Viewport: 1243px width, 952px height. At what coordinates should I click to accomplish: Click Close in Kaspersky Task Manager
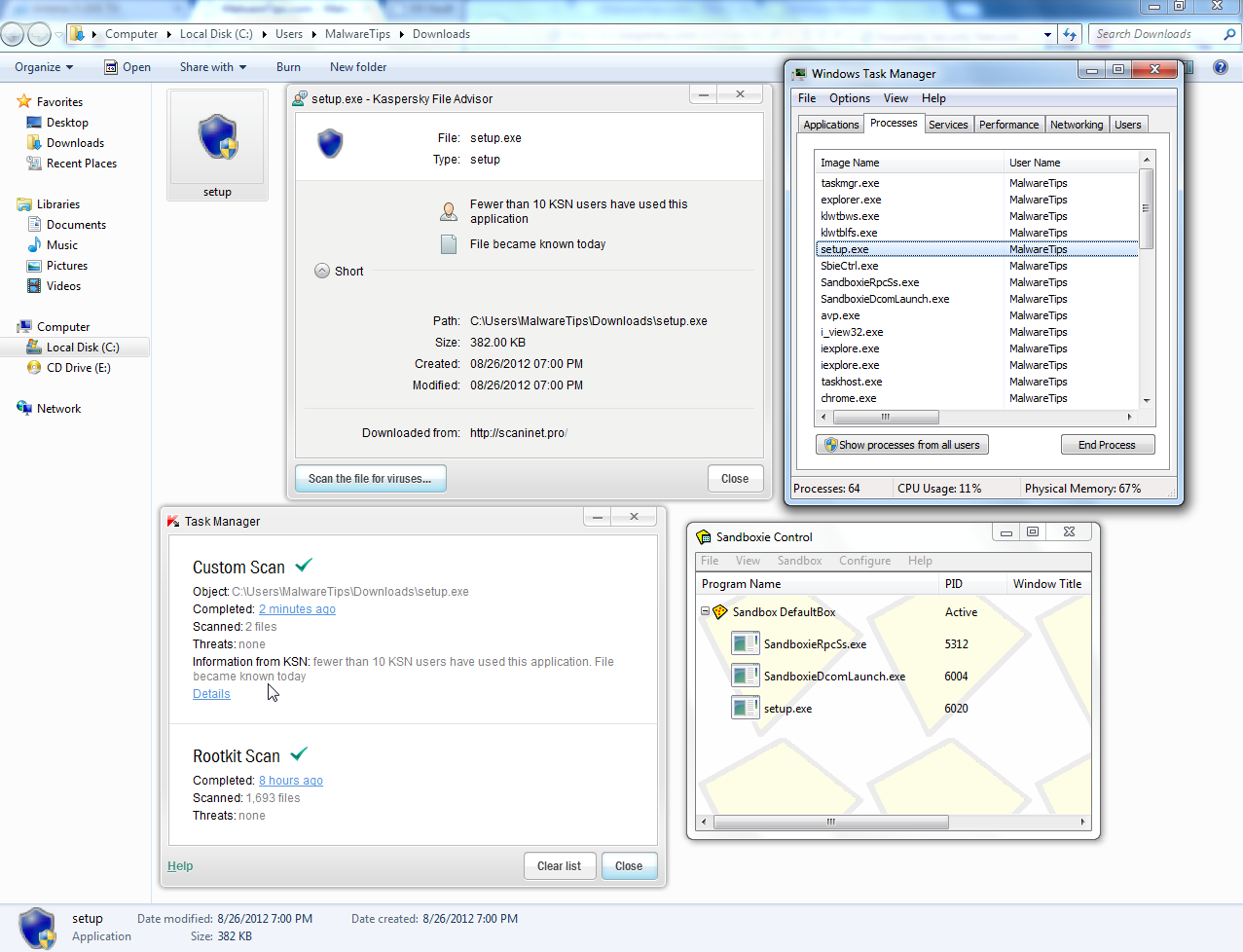coord(629,866)
